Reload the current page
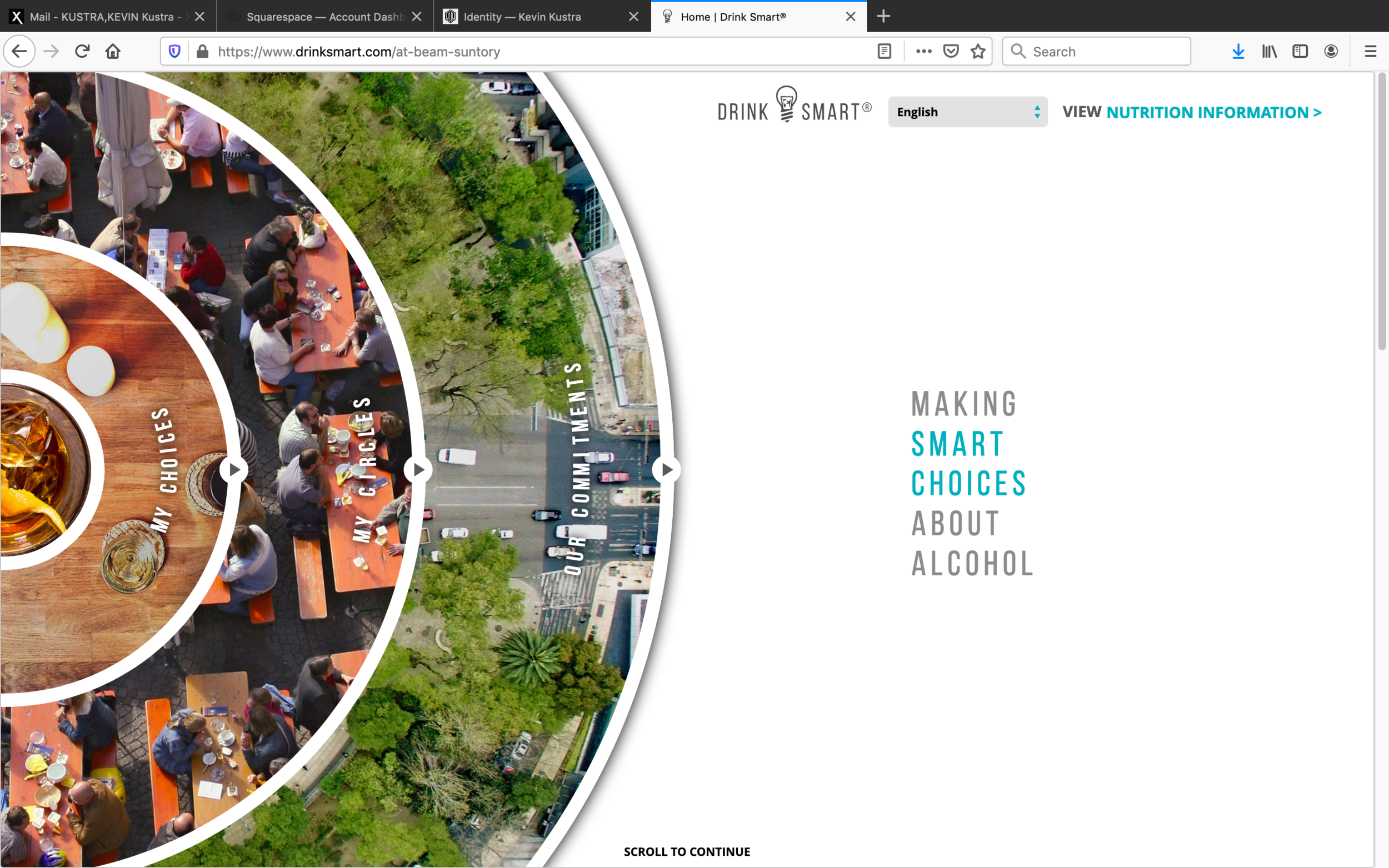The width and height of the screenshot is (1389, 868). 82,52
